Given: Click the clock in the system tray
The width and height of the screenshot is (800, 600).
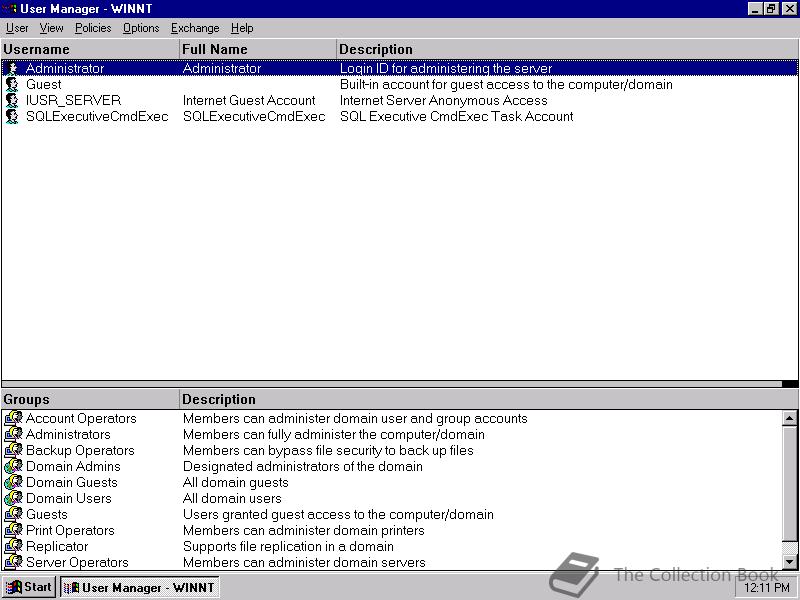Looking at the screenshot, I should (x=766, y=587).
